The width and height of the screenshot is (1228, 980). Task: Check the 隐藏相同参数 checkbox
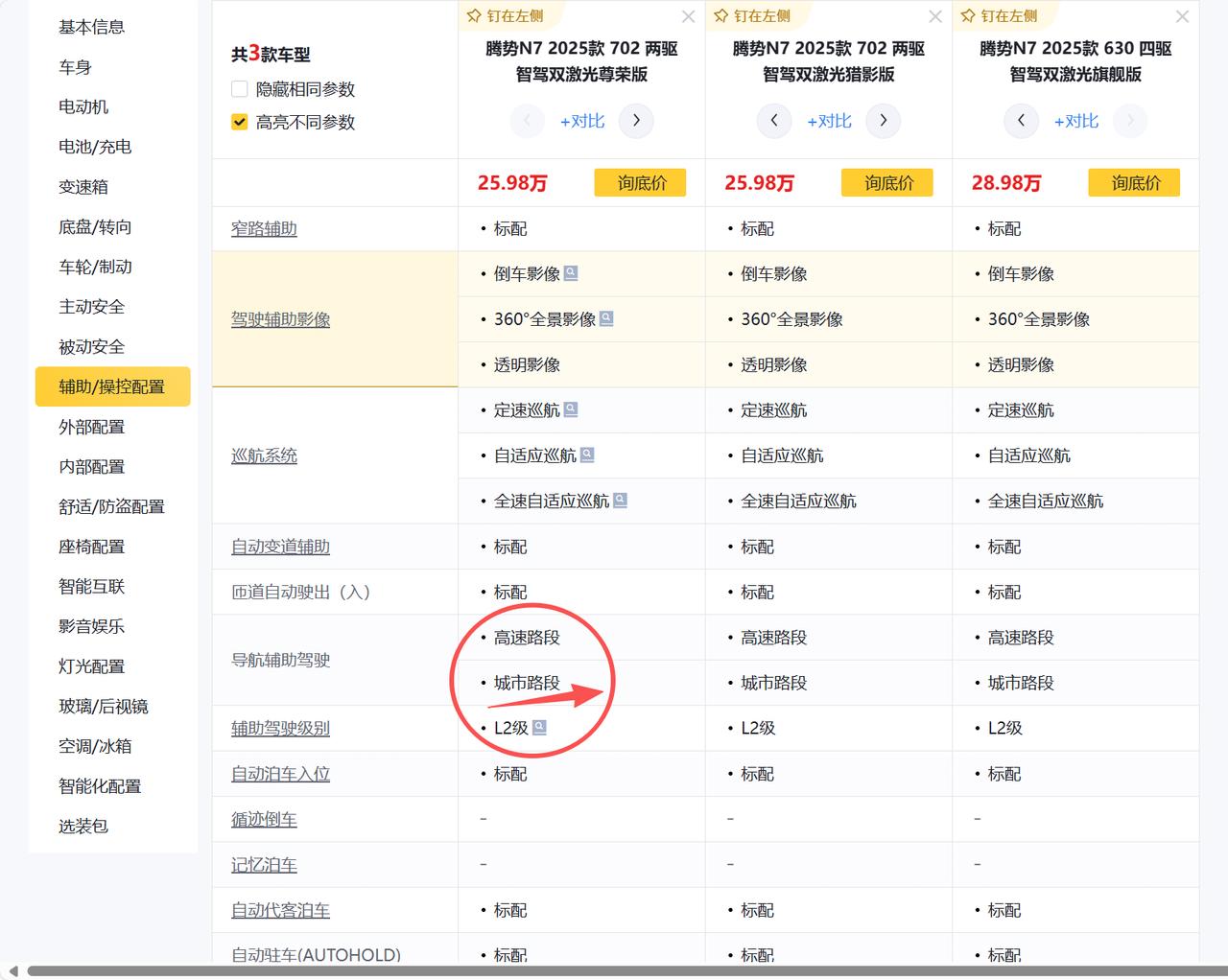[x=240, y=89]
